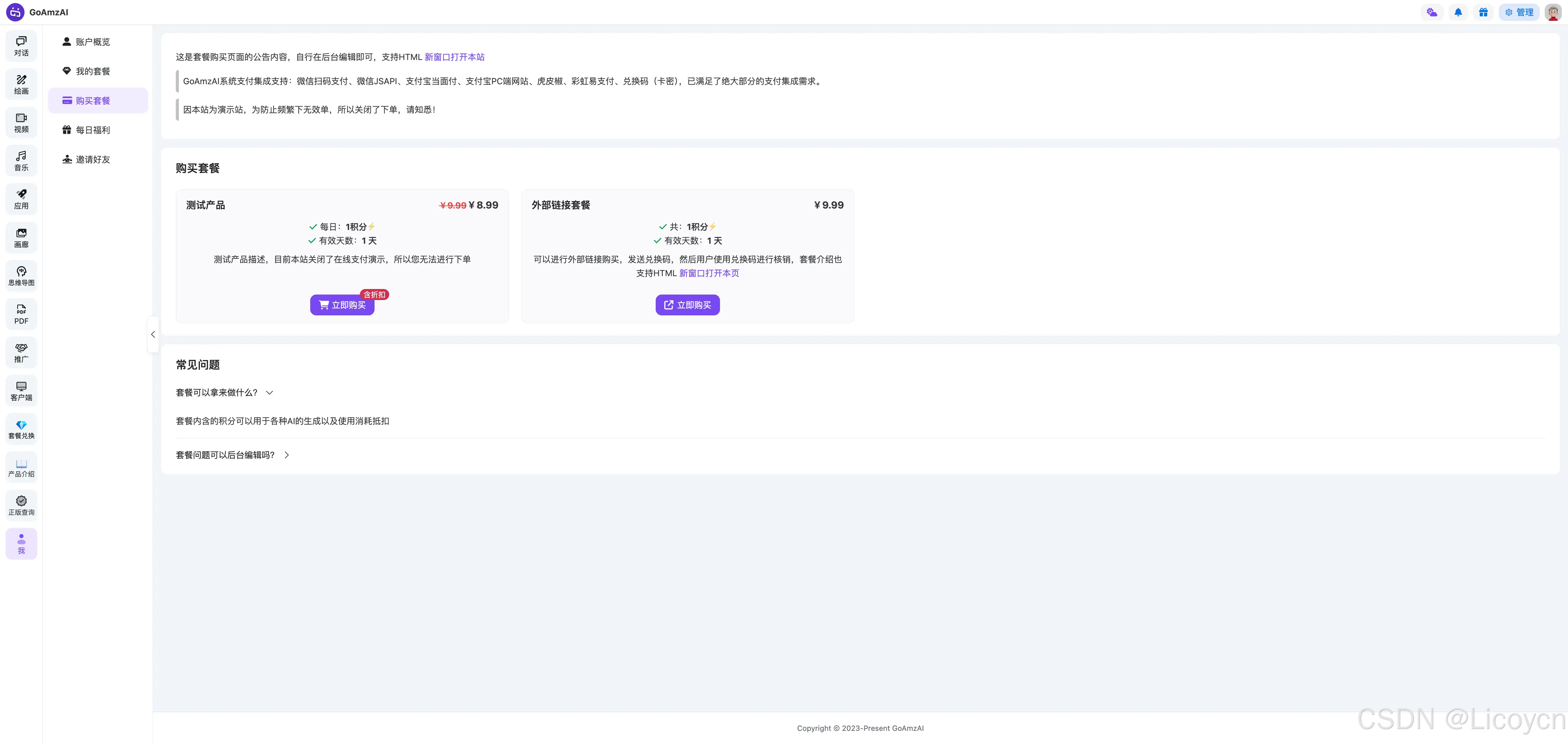Open the 正版查询 verification icon
The image size is (1568, 744).
(21, 505)
